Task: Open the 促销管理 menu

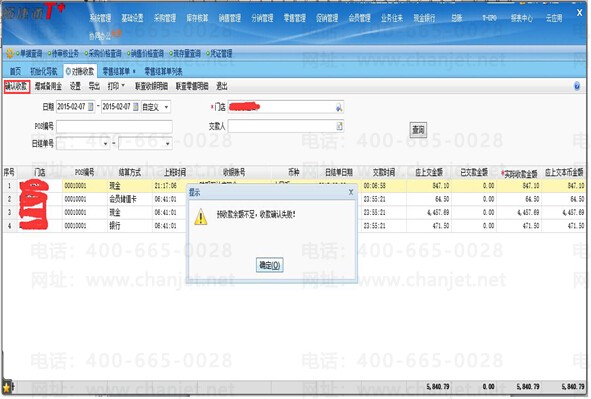Action: (x=327, y=18)
